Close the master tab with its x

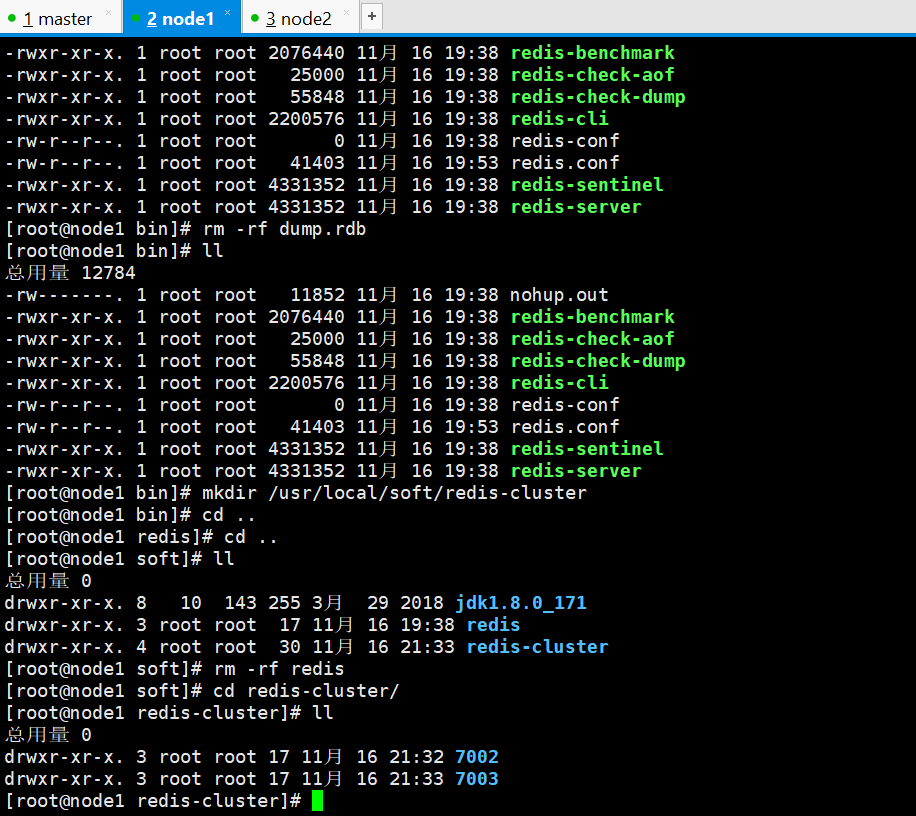tap(108, 12)
